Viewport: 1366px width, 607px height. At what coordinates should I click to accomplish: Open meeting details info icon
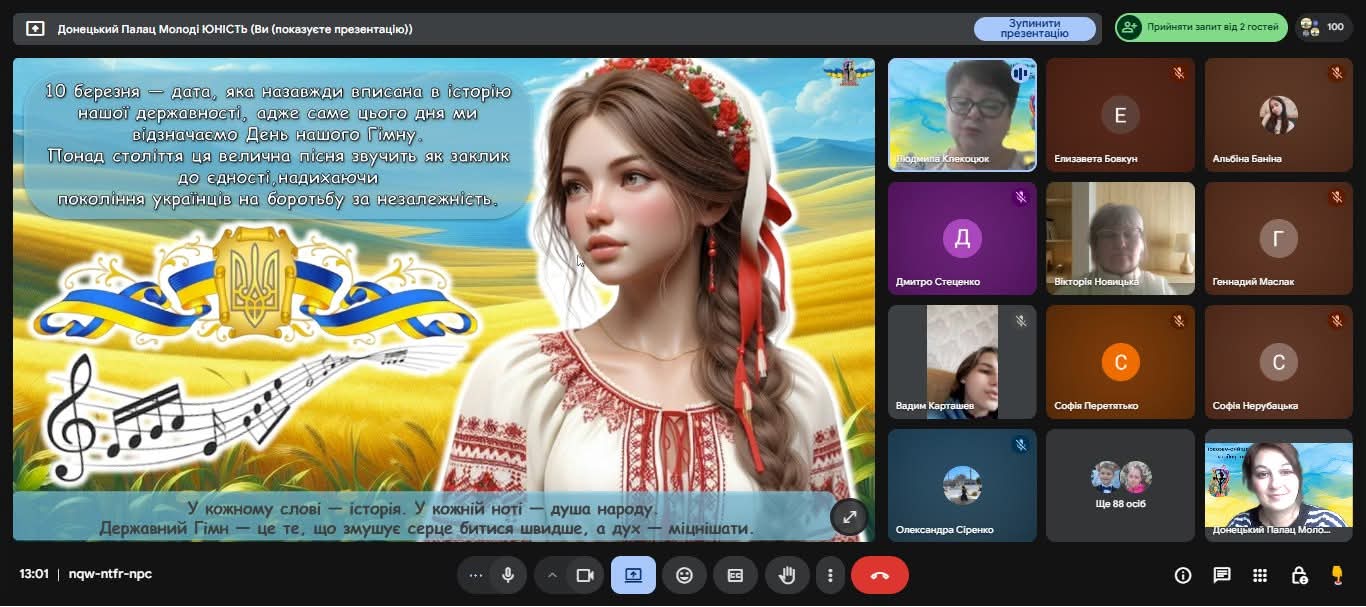tap(1183, 575)
